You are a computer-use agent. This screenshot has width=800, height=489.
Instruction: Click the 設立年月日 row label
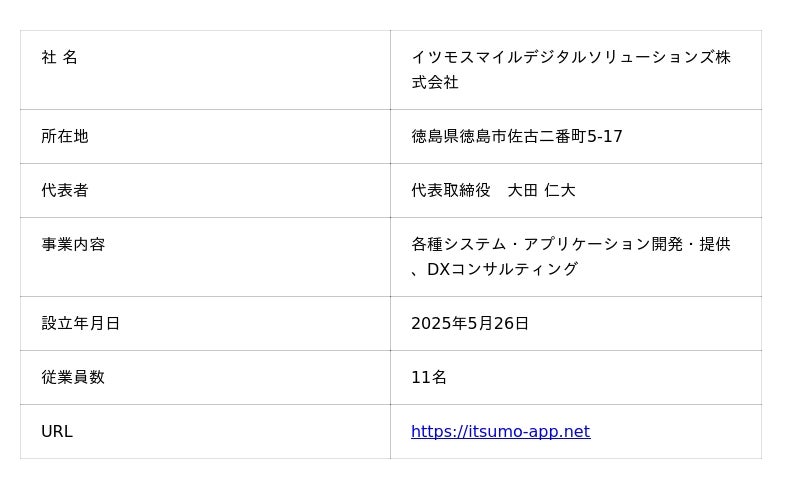(x=80, y=323)
